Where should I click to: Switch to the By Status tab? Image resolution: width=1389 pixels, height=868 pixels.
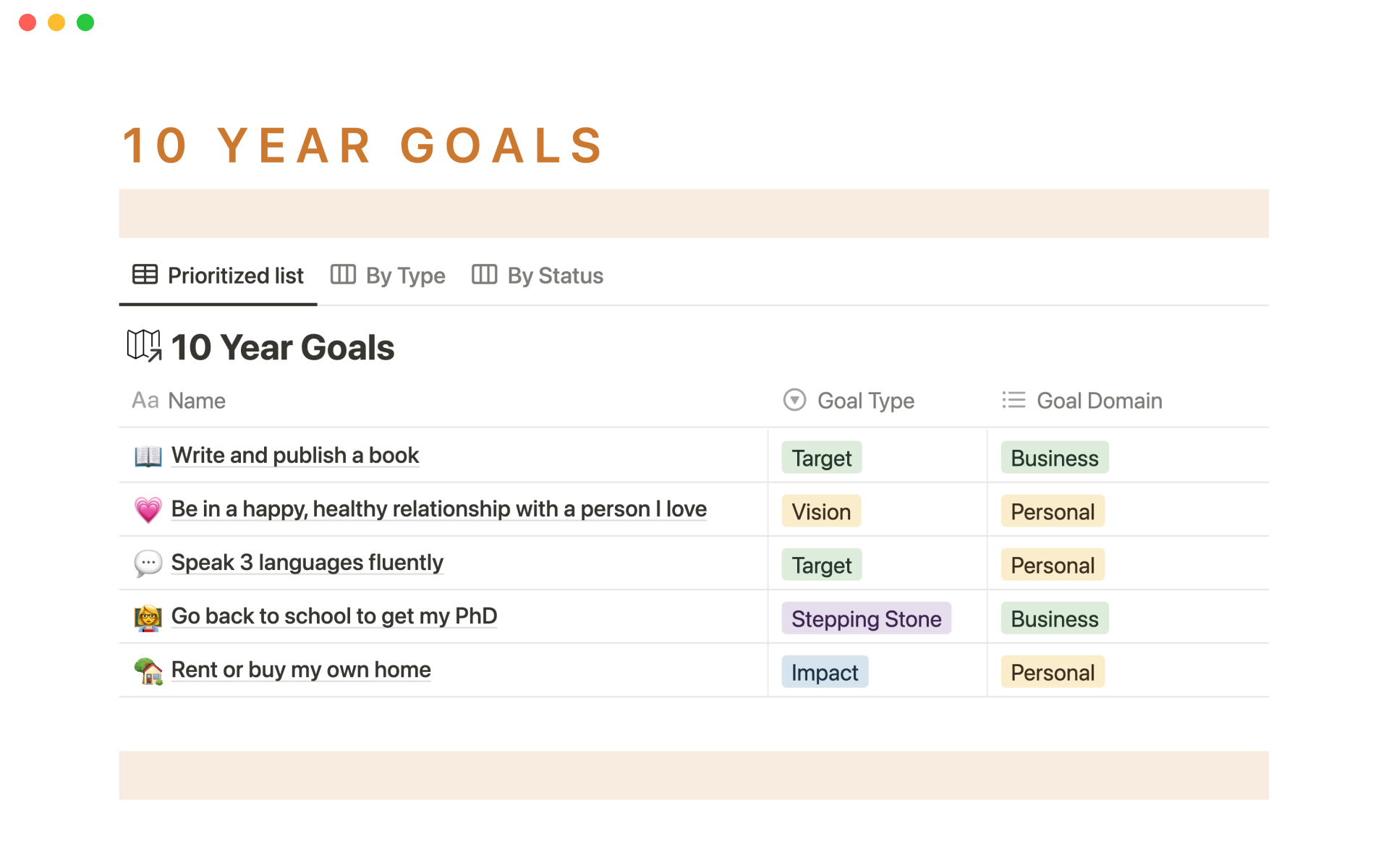(538, 276)
